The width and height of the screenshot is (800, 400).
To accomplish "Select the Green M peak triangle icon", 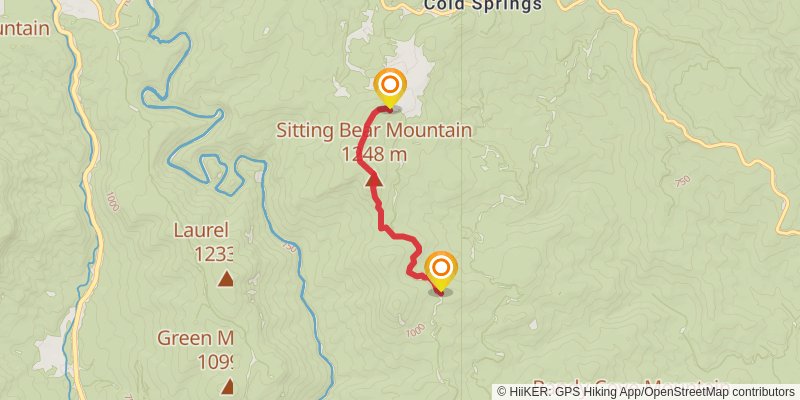I will pos(228,386).
